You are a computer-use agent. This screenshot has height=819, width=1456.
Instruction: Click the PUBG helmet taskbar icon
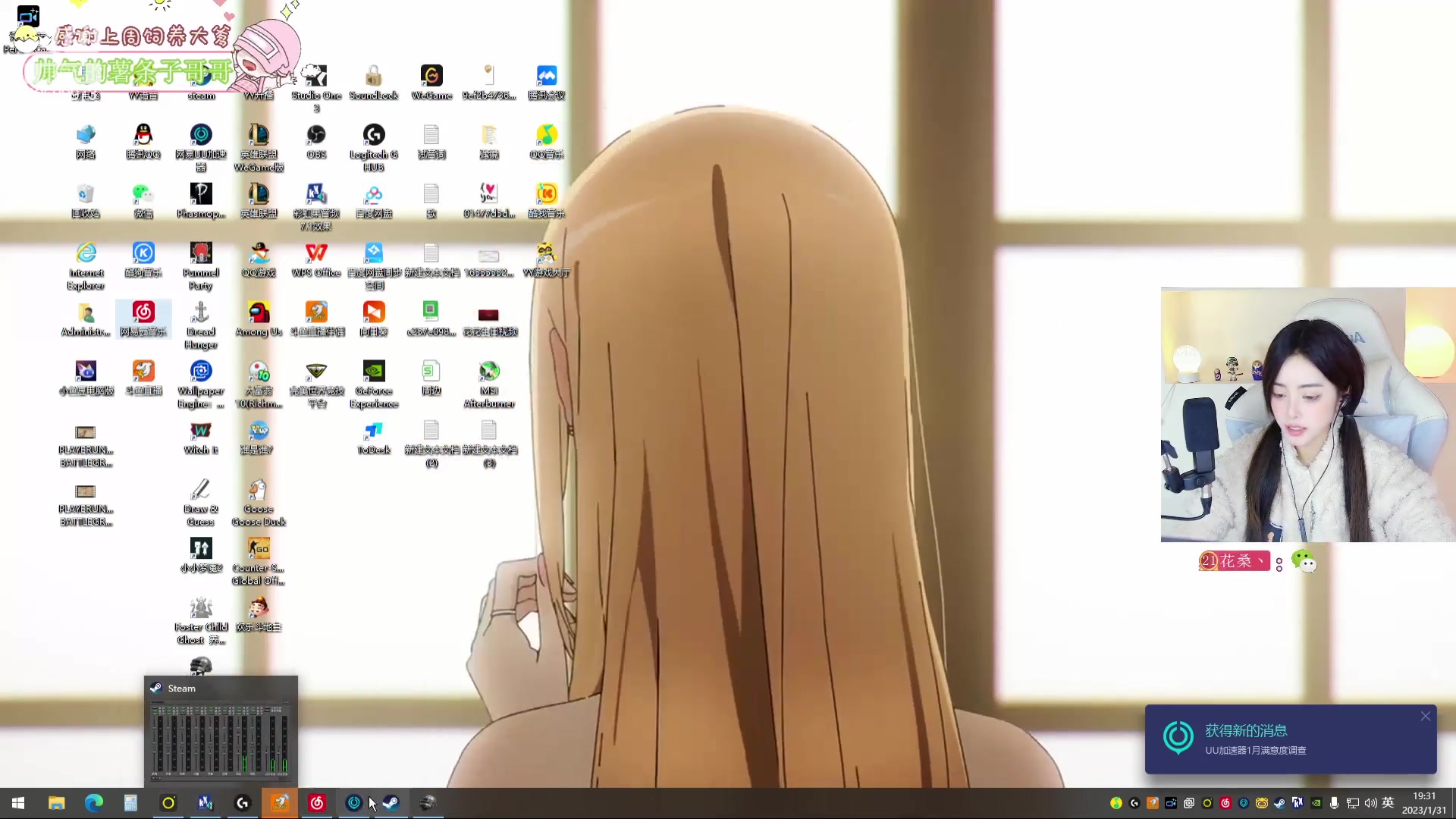click(428, 803)
